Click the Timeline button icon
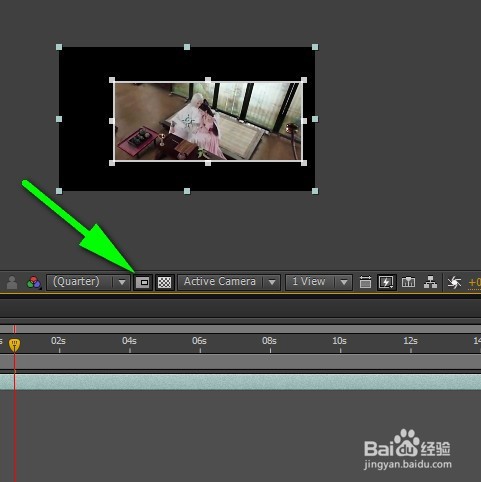Image resolution: width=481 pixels, height=482 pixels. pyautogui.click(x=408, y=283)
